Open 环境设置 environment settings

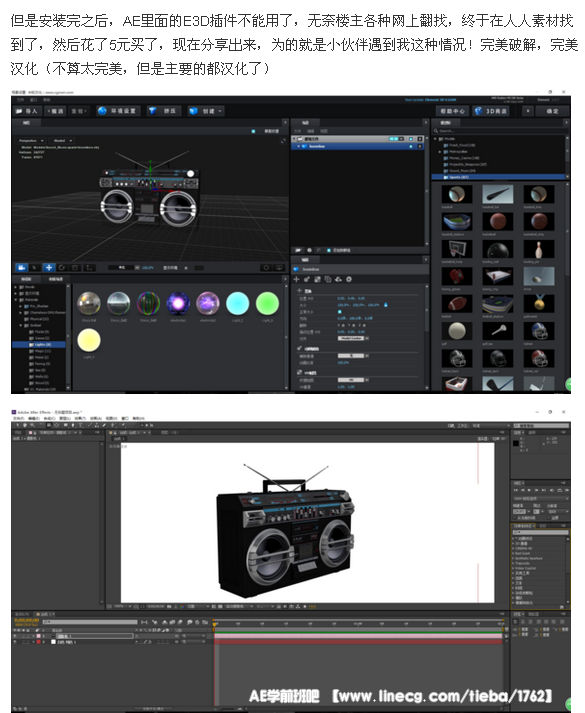[x=118, y=111]
